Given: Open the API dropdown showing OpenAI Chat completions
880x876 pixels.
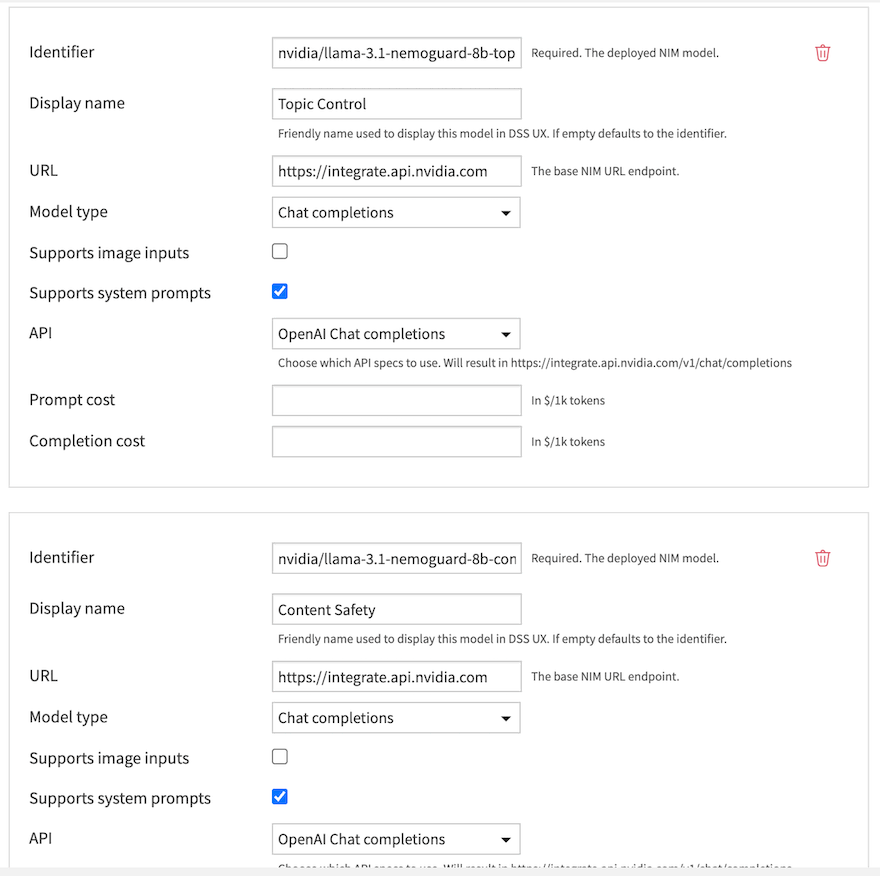Looking at the screenshot, I should pos(396,333).
